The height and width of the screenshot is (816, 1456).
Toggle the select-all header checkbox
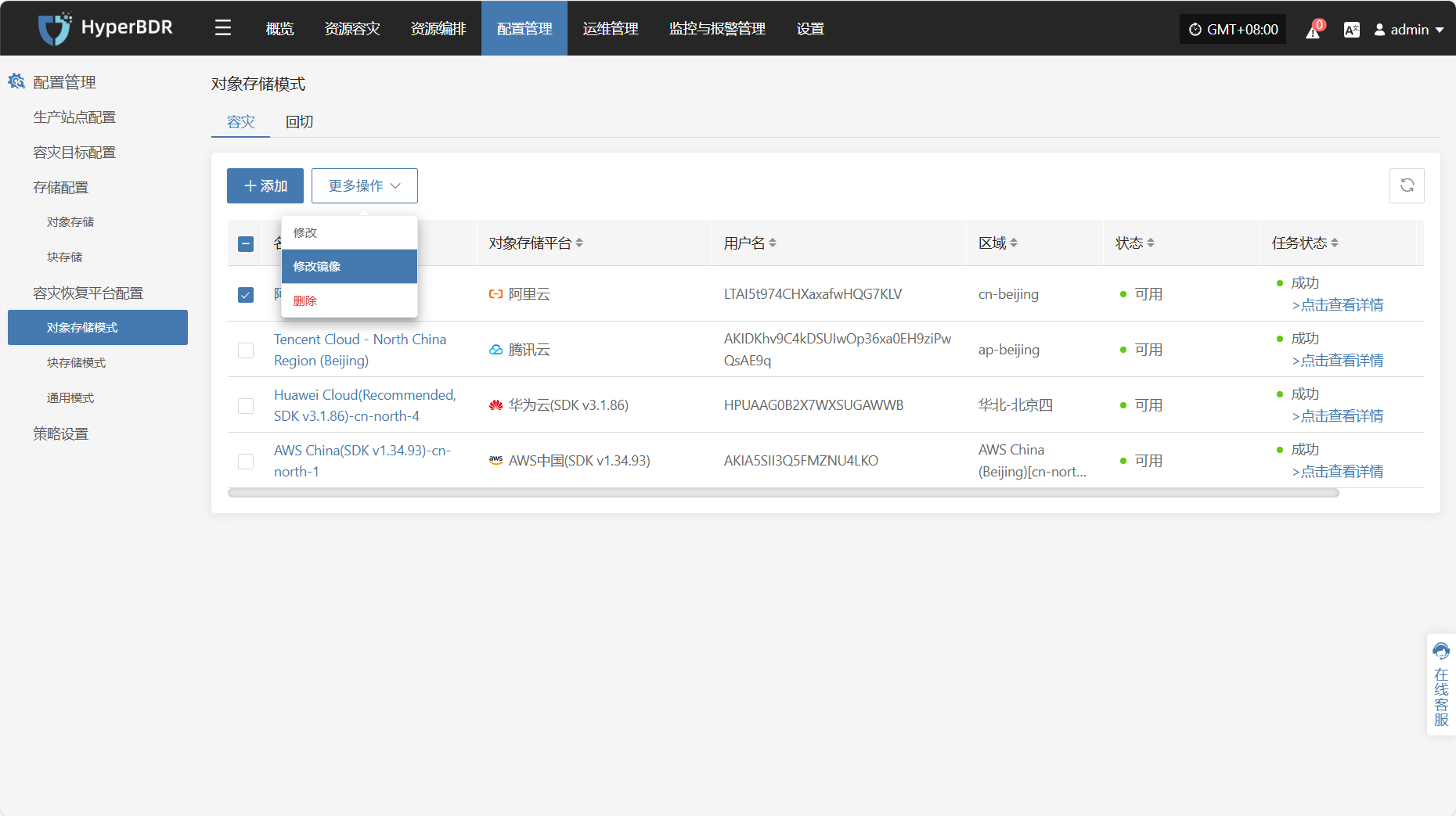click(x=246, y=244)
